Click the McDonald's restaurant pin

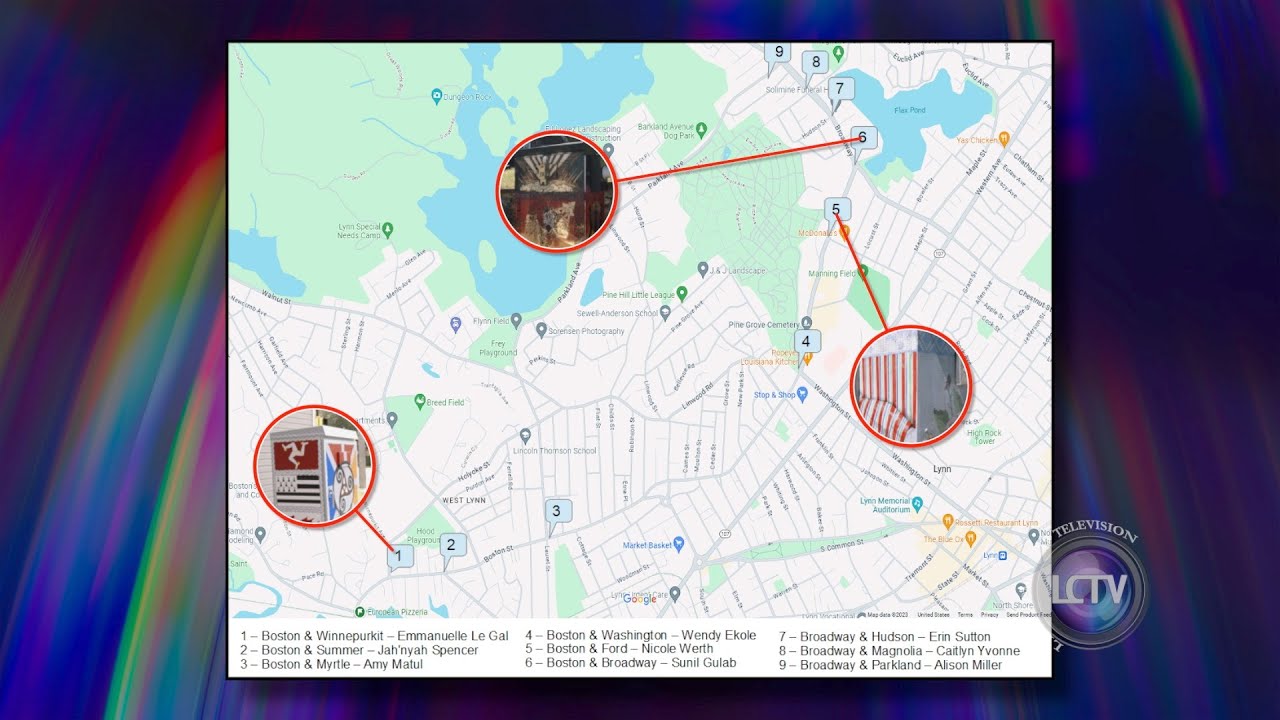click(x=844, y=231)
